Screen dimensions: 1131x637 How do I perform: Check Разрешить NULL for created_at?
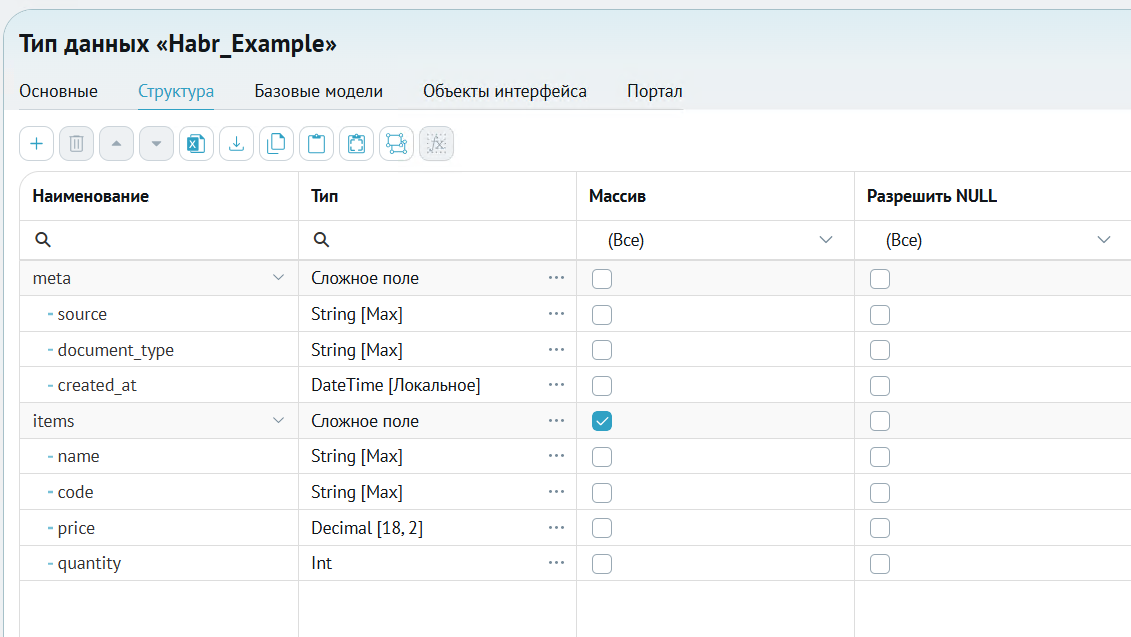(x=880, y=386)
